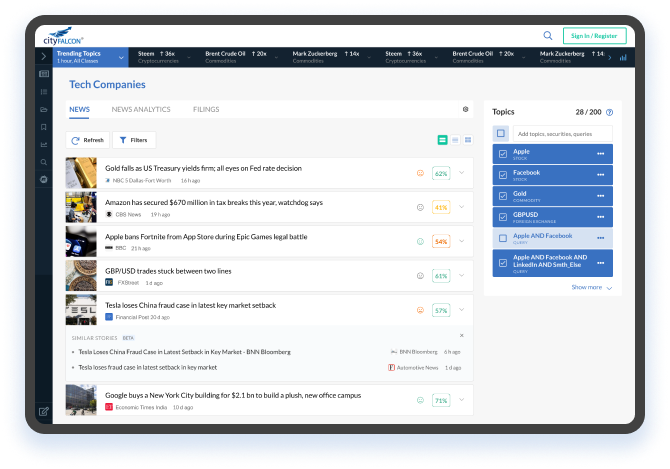Expand Show more topics
The height and width of the screenshot is (469, 670).
pos(591,287)
